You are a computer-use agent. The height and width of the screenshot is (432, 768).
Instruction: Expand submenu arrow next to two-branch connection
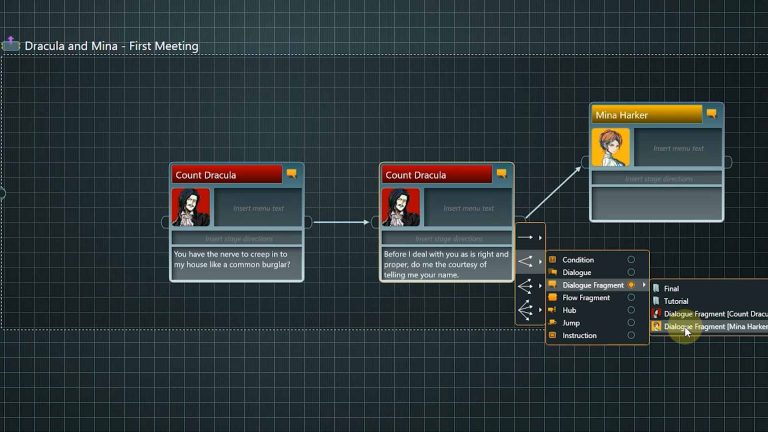[x=540, y=262]
